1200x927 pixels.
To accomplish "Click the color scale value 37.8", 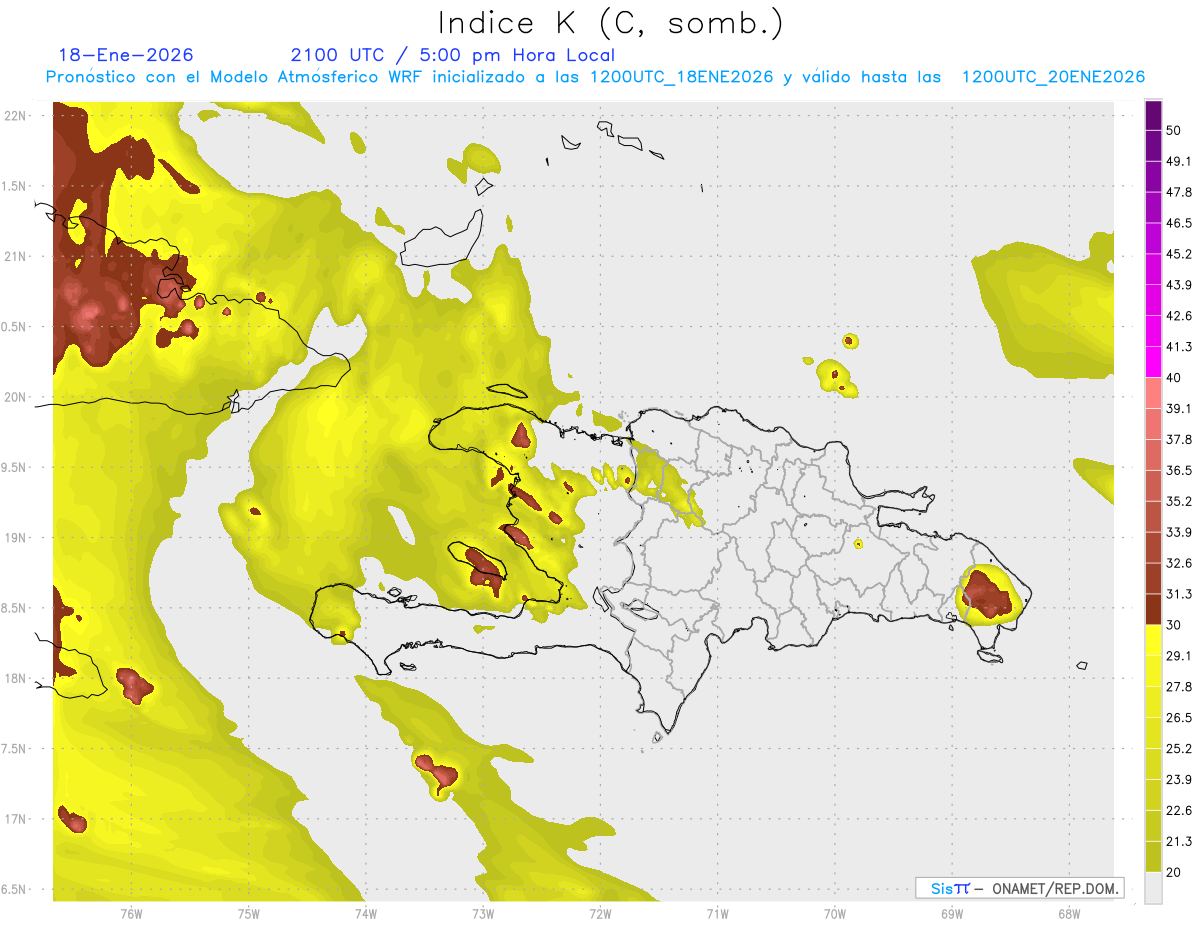I will click(x=1179, y=439).
